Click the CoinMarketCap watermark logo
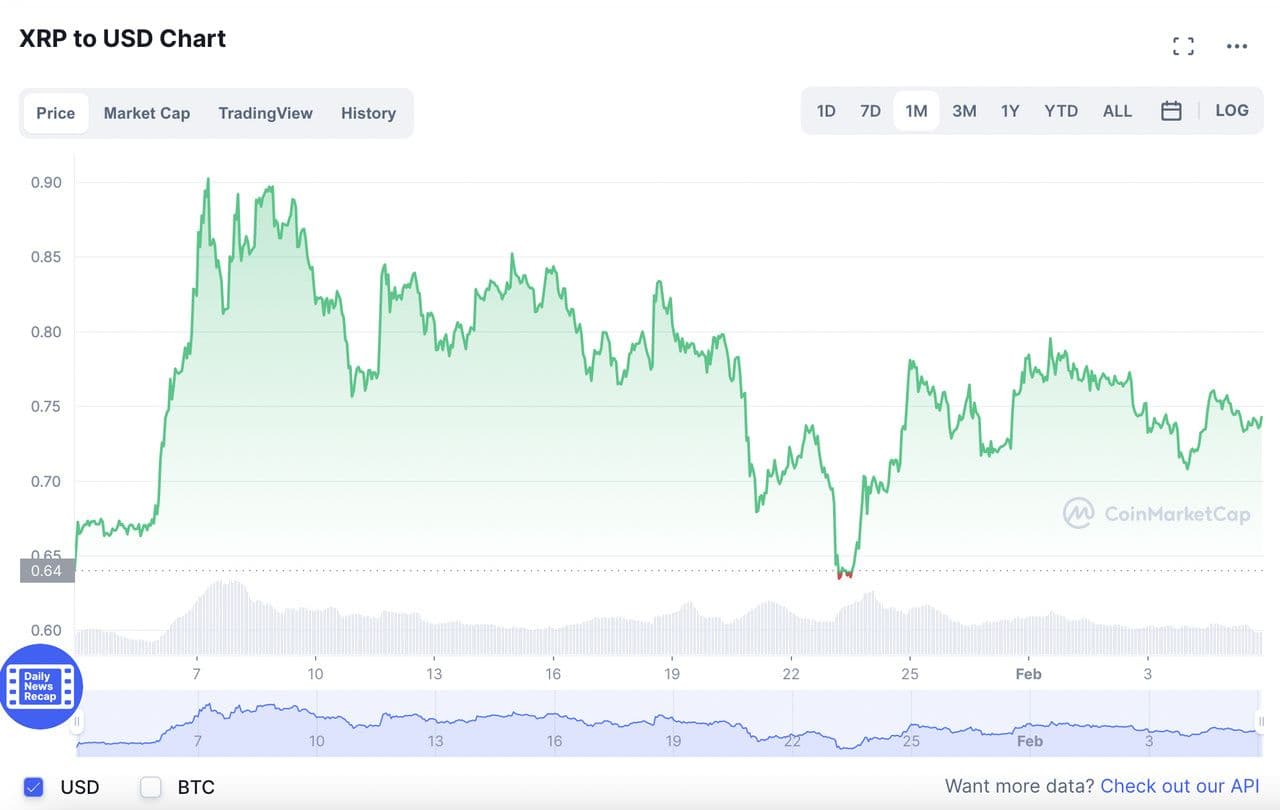 point(1157,514)
